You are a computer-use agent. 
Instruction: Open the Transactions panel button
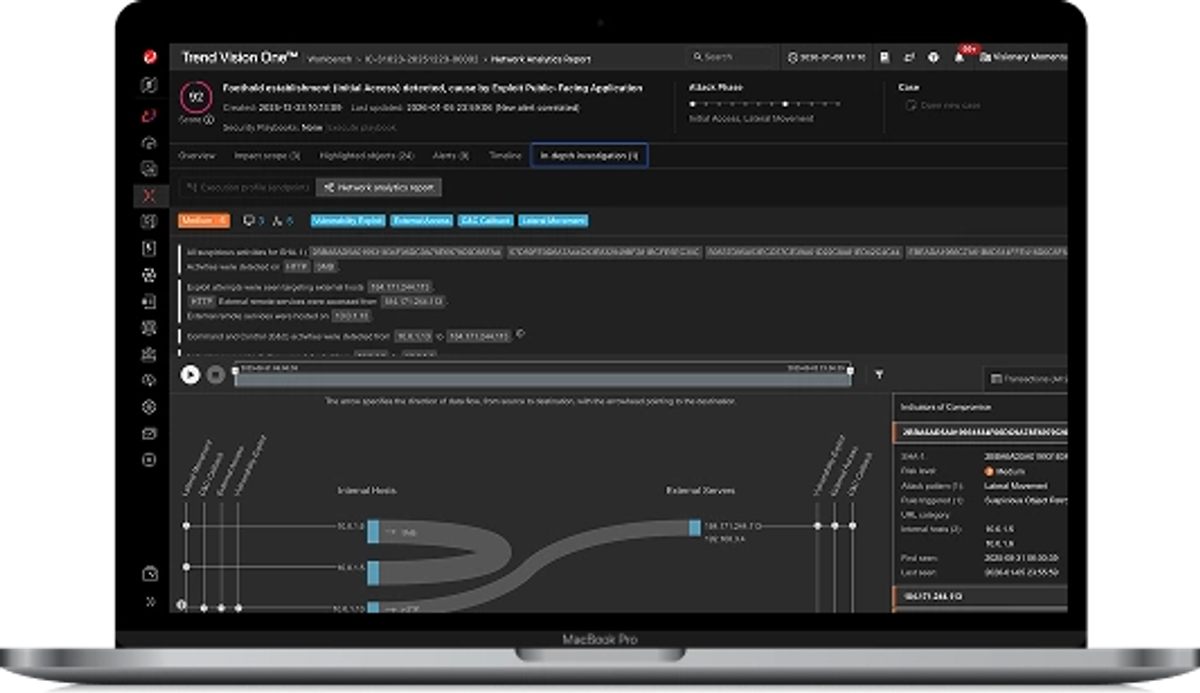tap(1026, 378)
